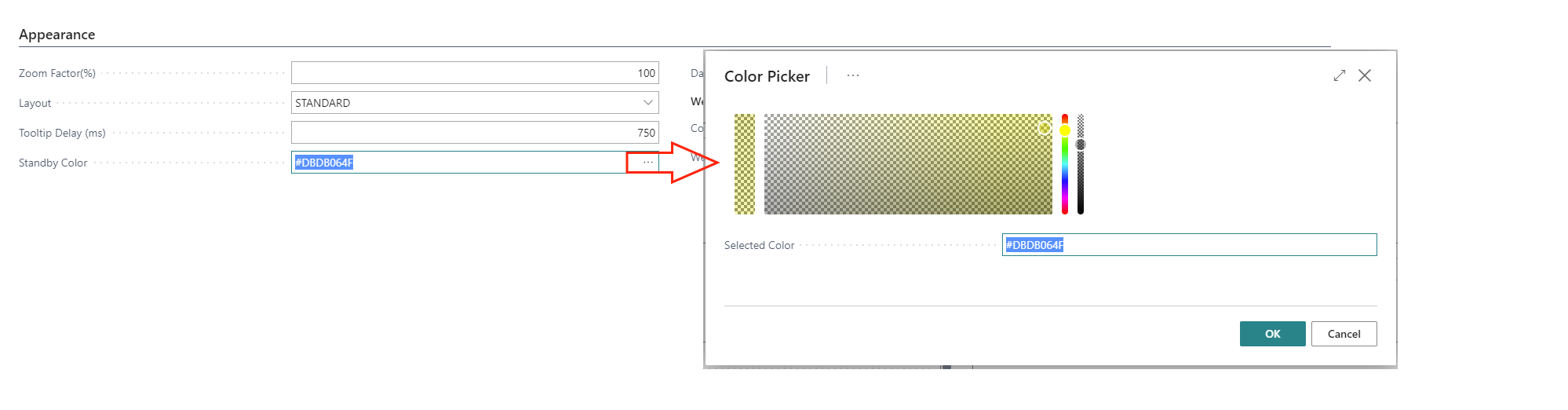
Task: Focus the Zoom Factor(%) input field
Action: click(x=474, y=73)
